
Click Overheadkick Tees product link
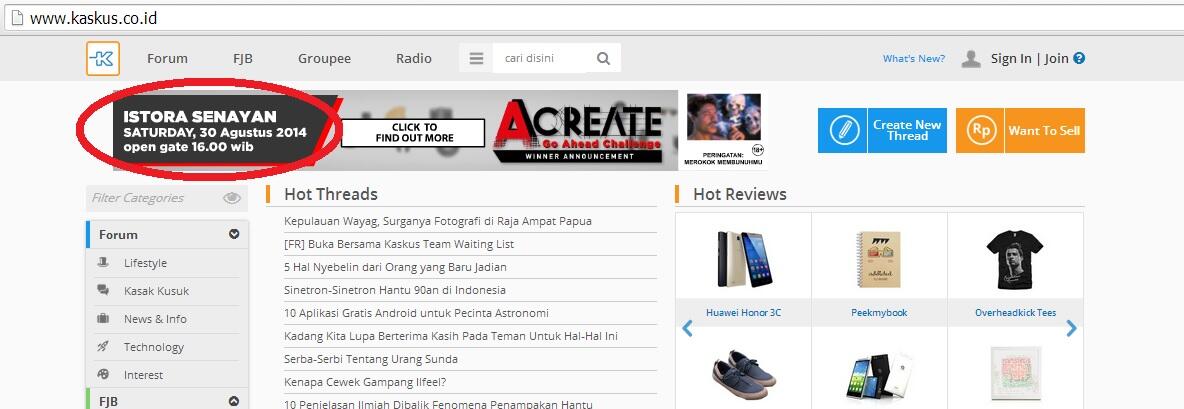coord(1016,312)
